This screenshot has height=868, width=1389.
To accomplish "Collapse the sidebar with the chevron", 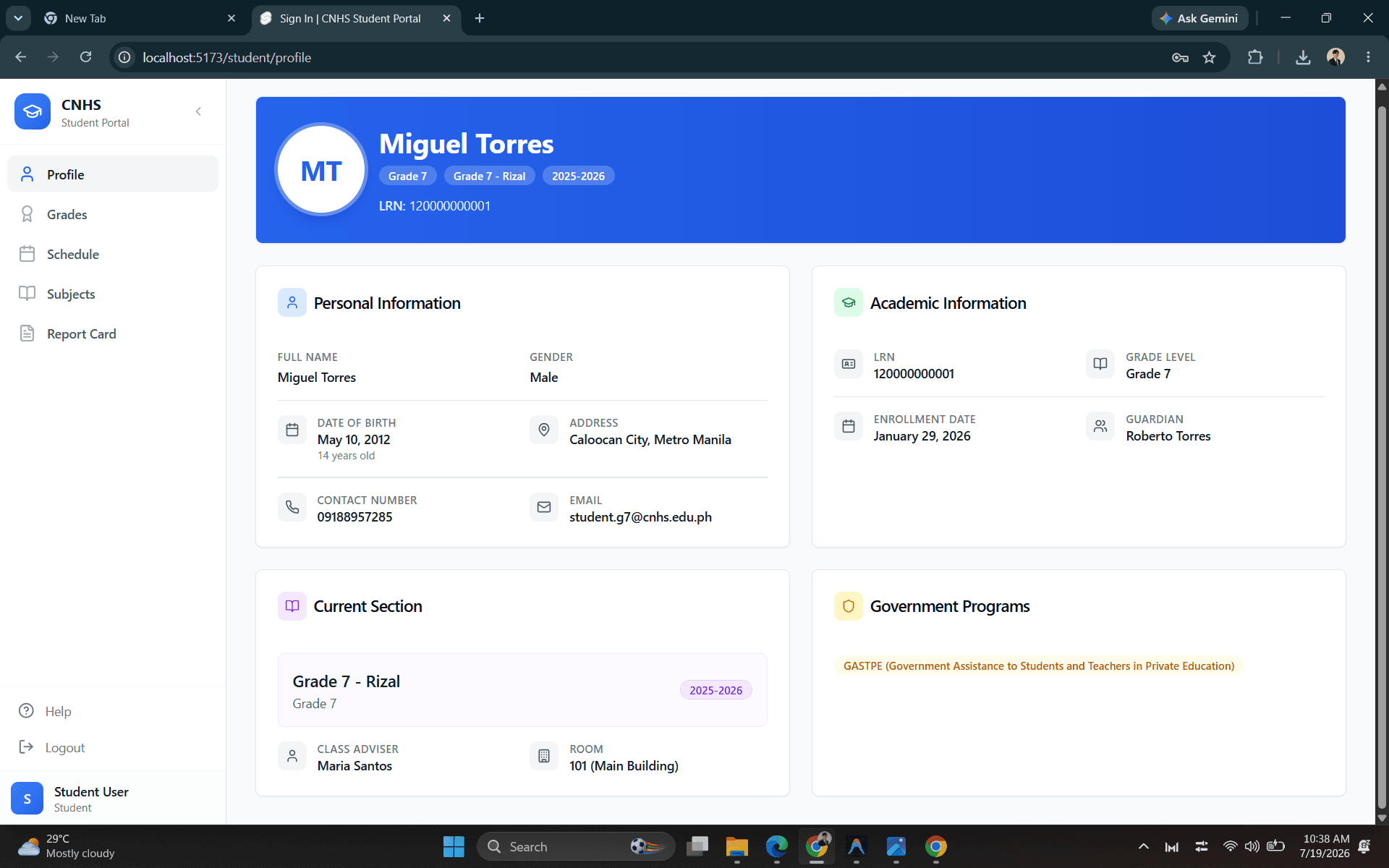I will (x=198, y=111).
